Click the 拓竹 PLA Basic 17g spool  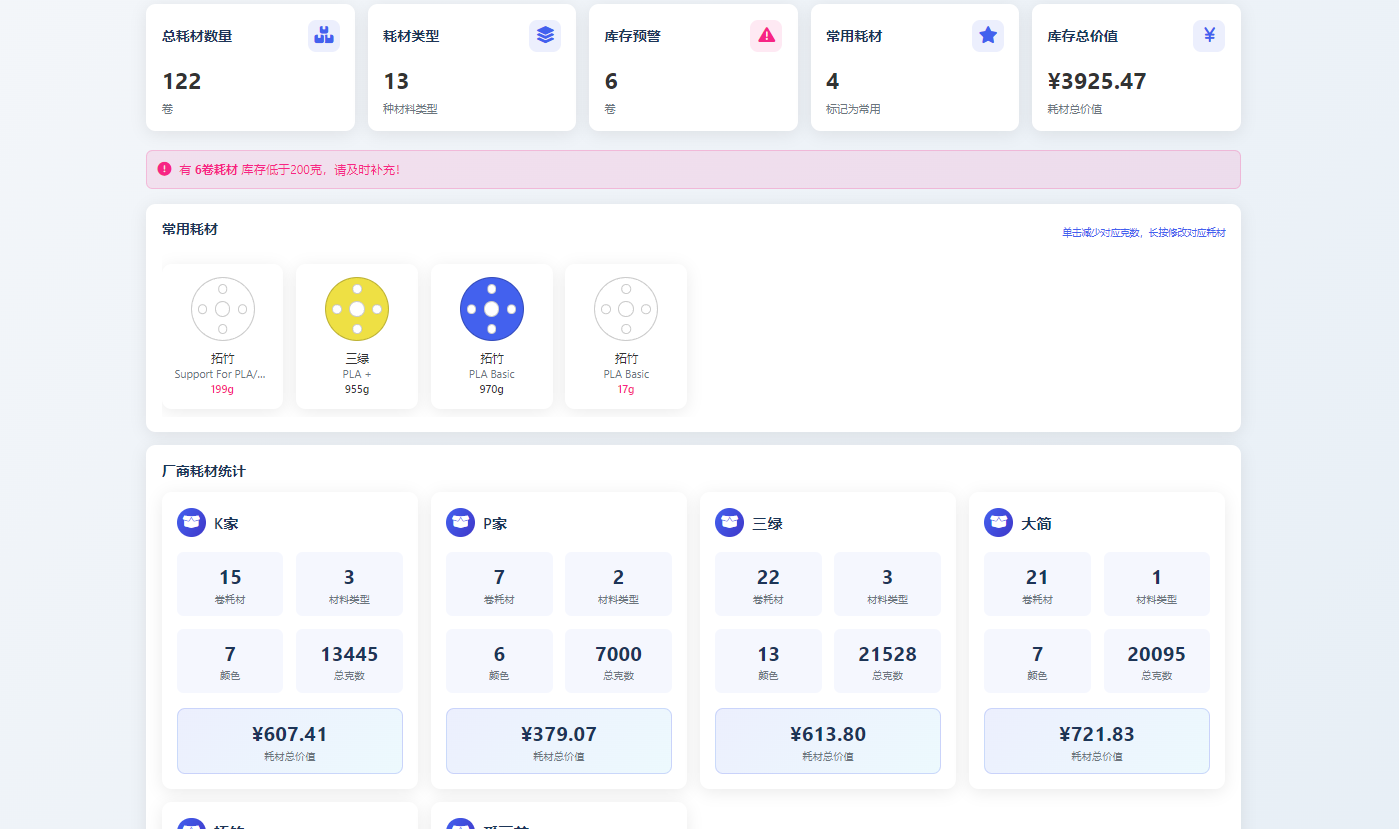(x=625, y=309)
